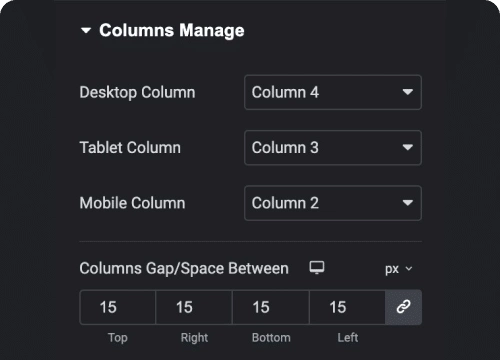This screenshot has width=500, height=360.
Task: Focus the Right gap input field
Action: pyautogui.click(x=194, y=307)
